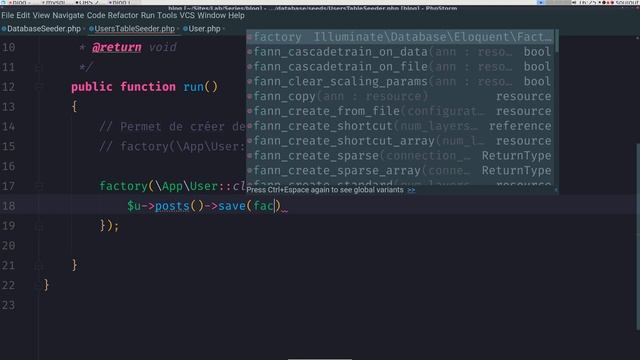Click the fold end marker on line 19
The height and width of the screenshot is (360, 640).
[38, 226]
